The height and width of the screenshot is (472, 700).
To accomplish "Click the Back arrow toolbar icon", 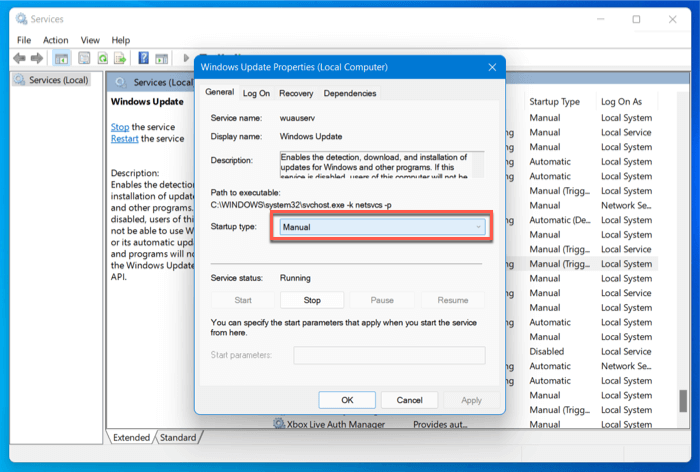I will [x=19, y=58].
